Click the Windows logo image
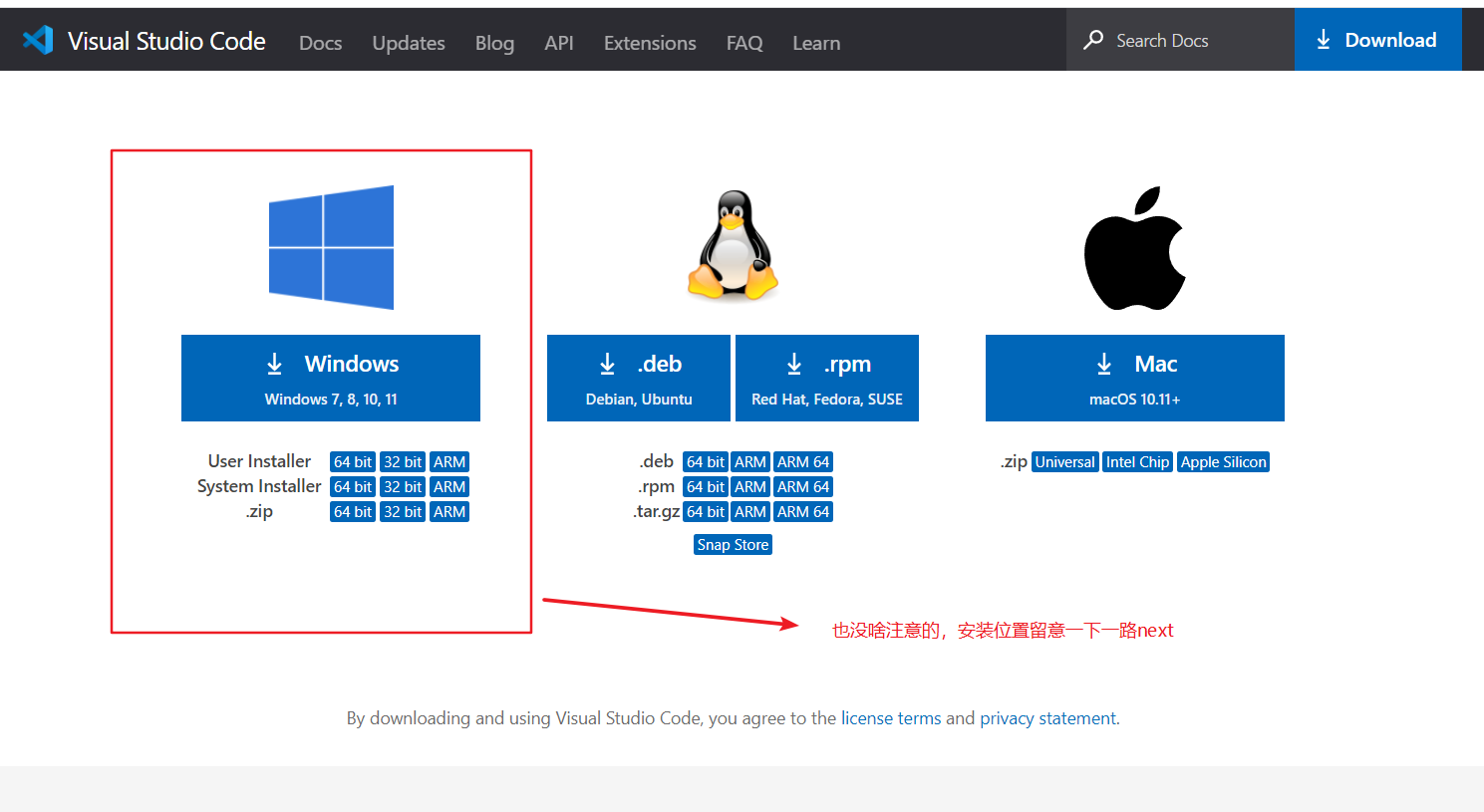Viewport: 1484px width, 812px height. pyautogui.click(x=331, y=246)
